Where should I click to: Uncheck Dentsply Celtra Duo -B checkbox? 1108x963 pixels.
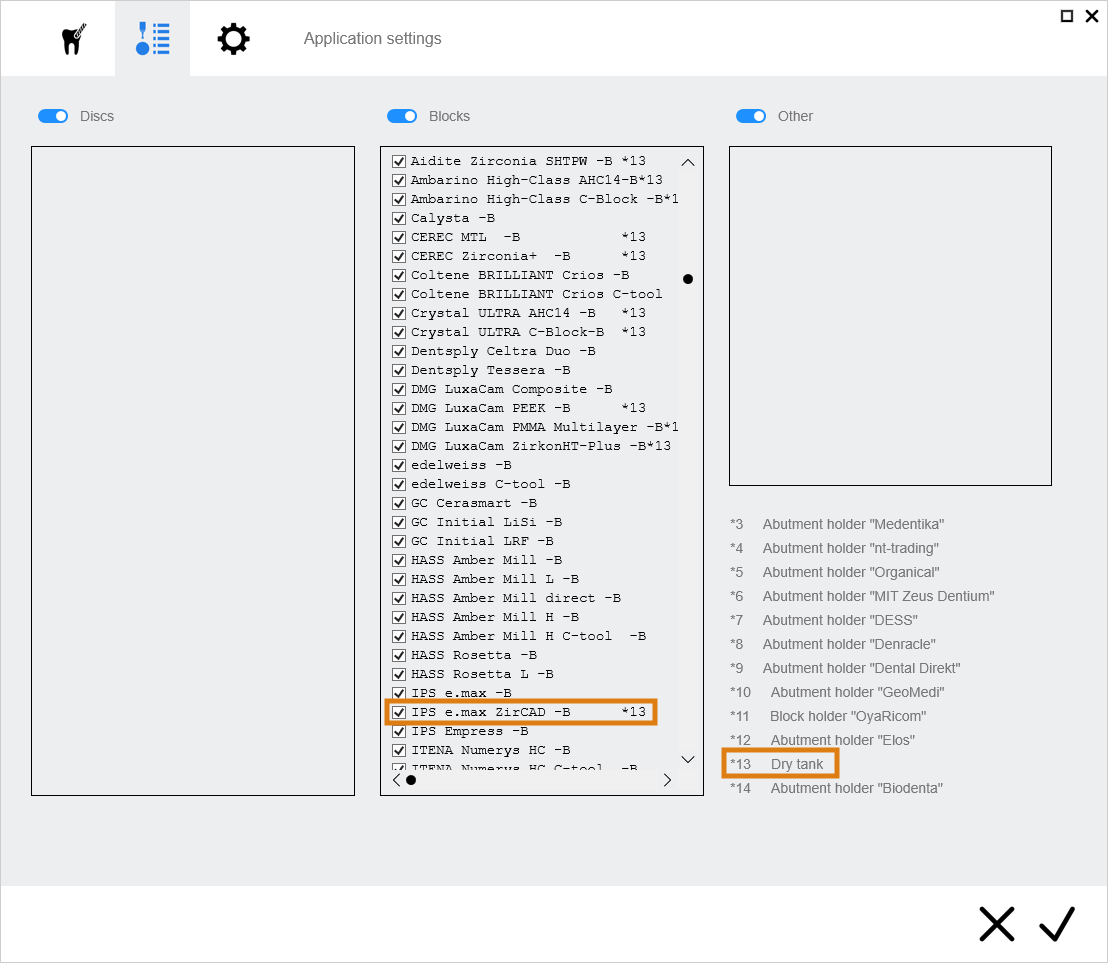point(399,351)
